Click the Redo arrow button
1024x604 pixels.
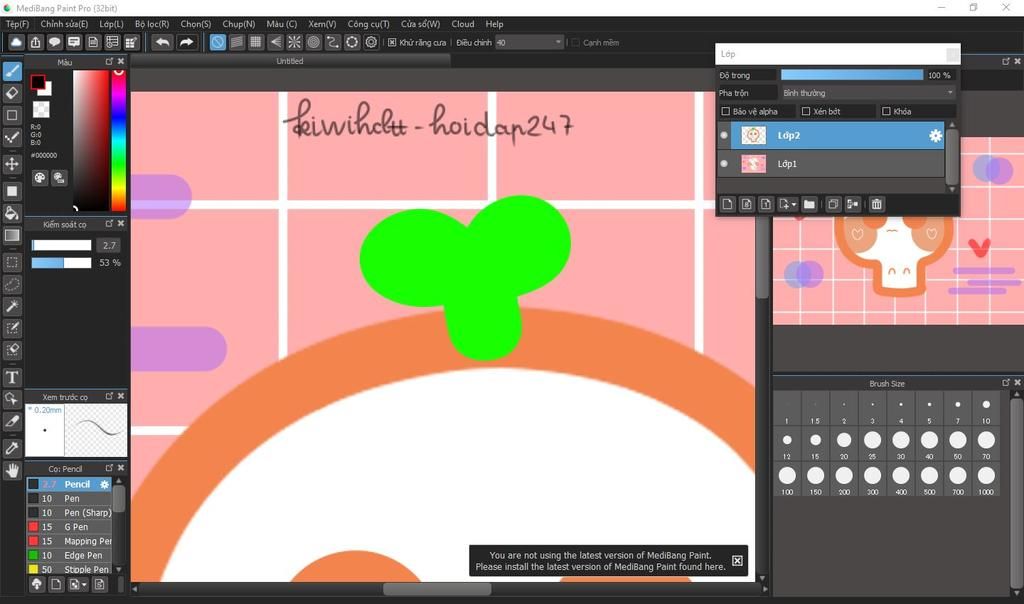pos(186,42)
